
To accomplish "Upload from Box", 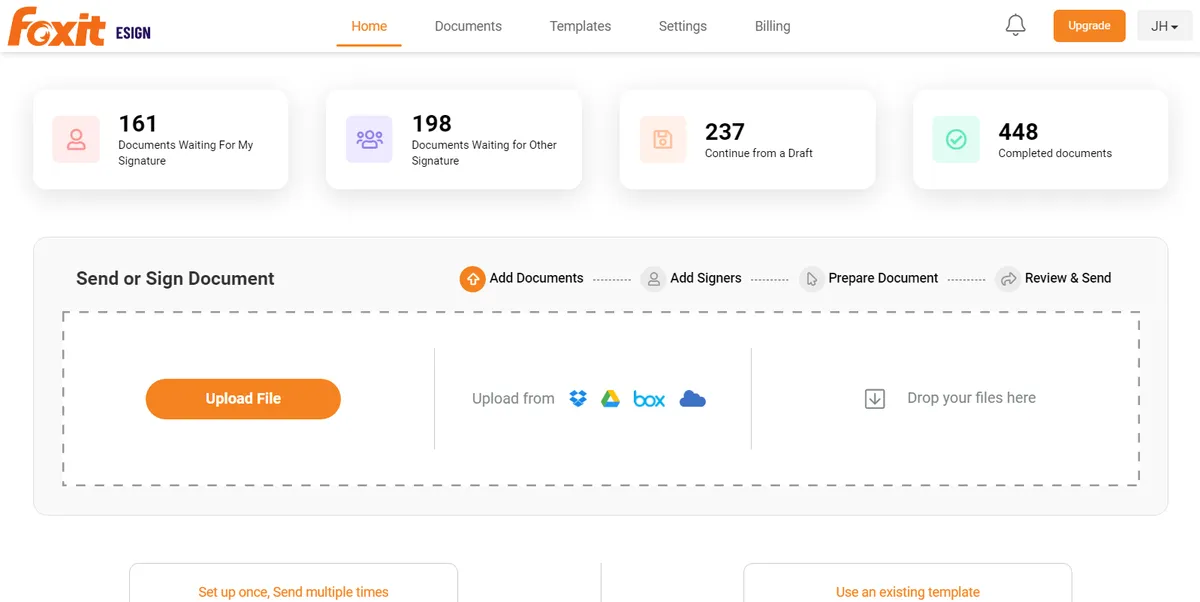I will coord(649,399).
